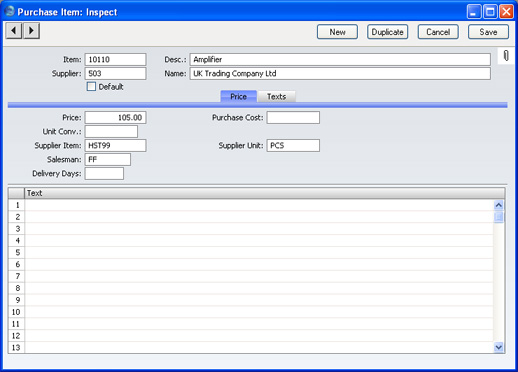Select row number 9 in the text grid

[17, 300]
